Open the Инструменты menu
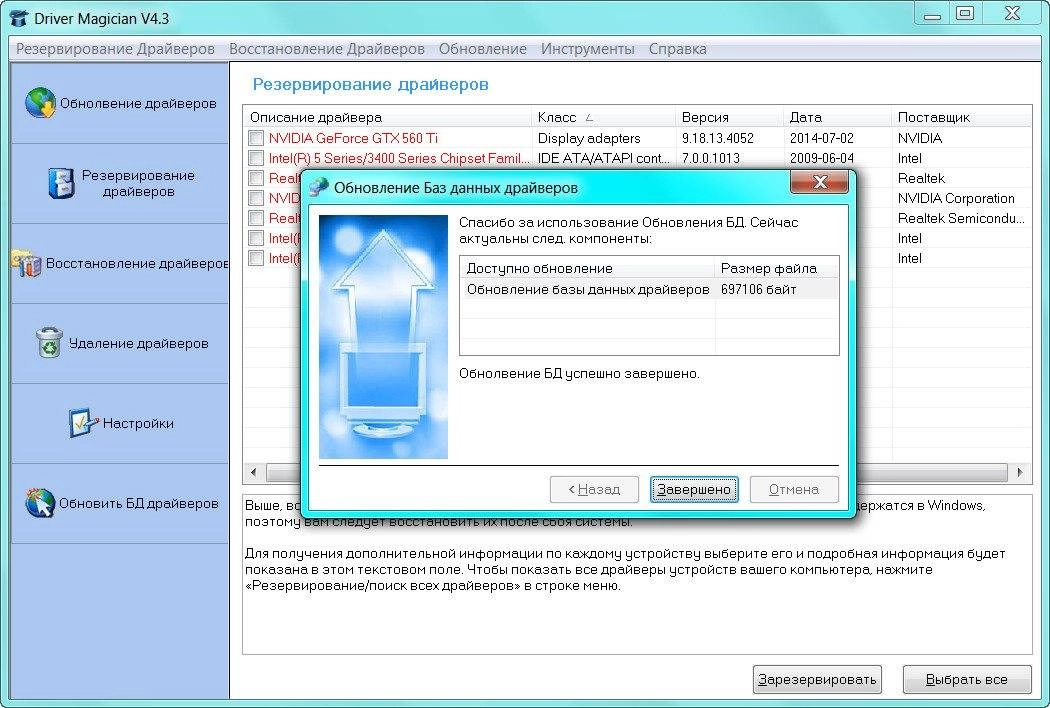This screenshot has width=1050, height=708. [588, 49]
